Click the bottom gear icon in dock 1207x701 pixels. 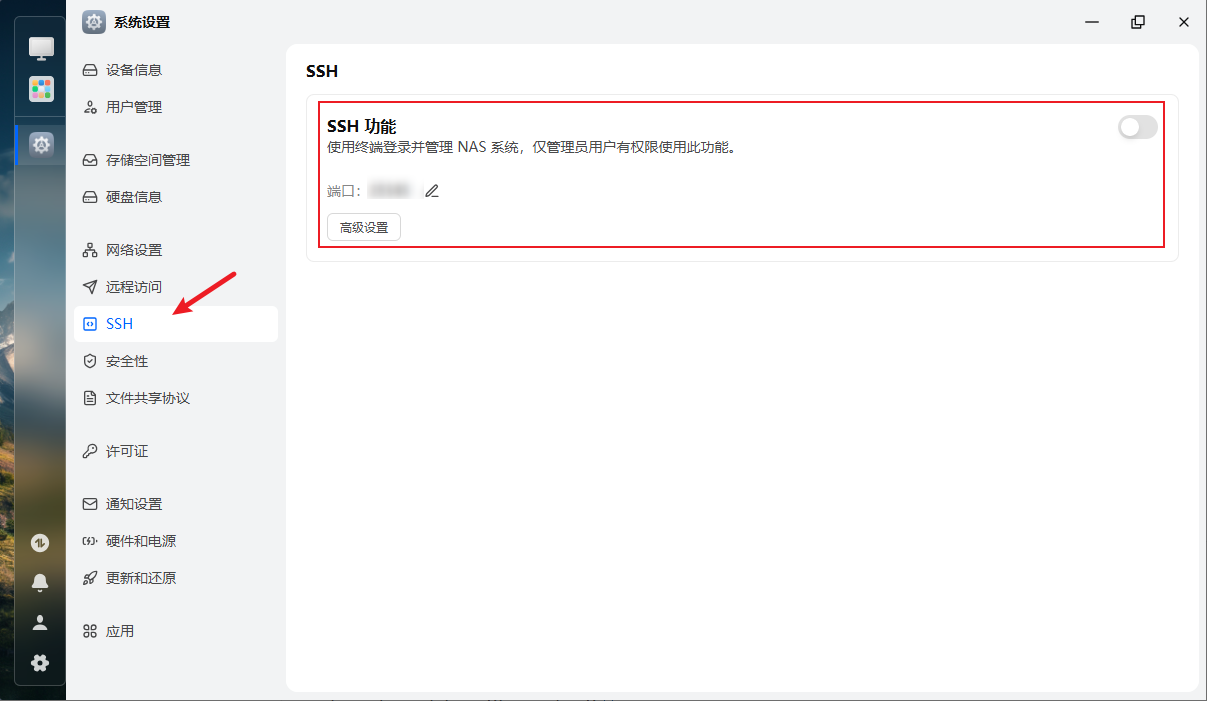point(40,662)
